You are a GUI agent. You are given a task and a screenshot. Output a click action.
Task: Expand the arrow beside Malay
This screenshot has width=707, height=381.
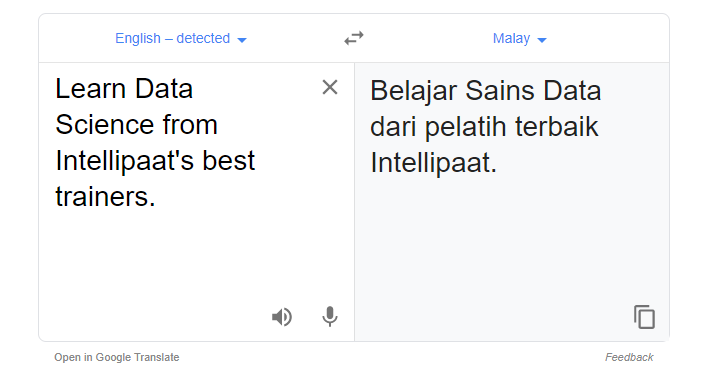click(x=542, y=40)
